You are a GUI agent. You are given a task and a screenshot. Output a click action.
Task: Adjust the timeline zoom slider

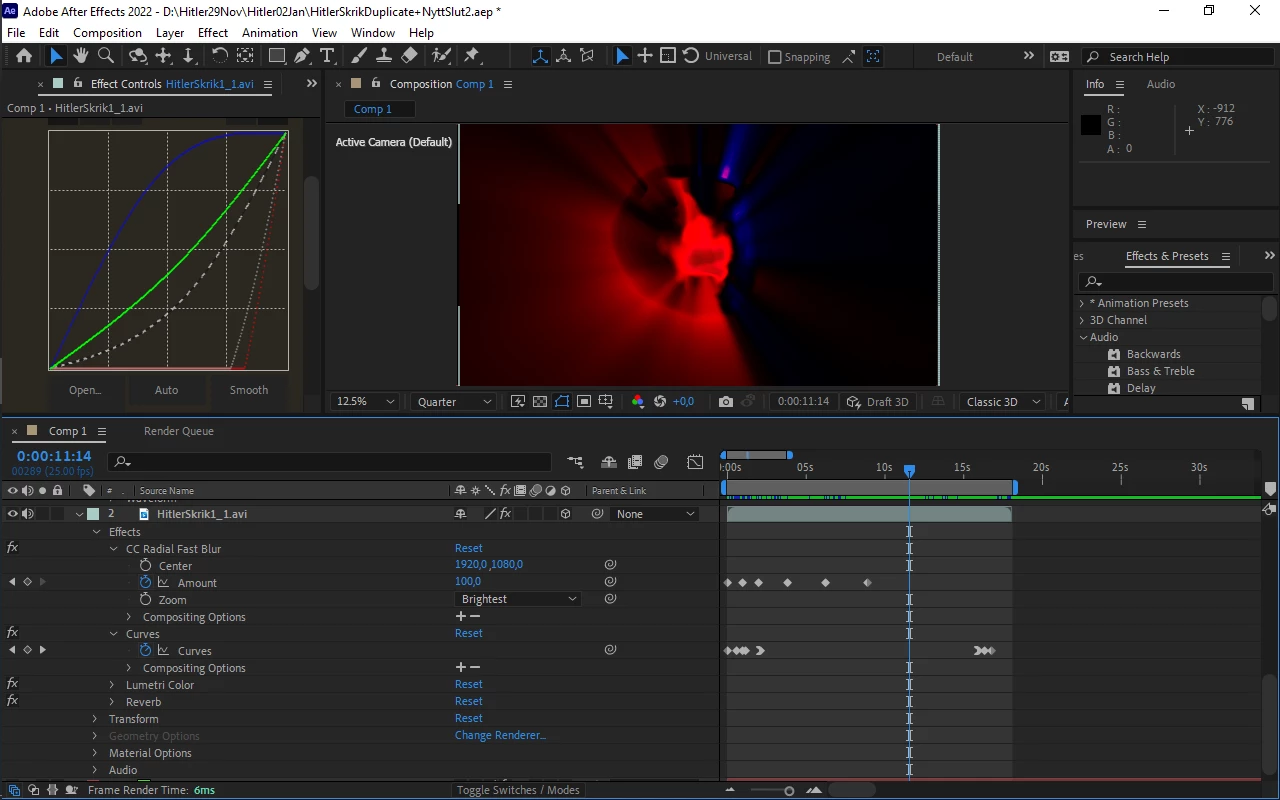tap(789, 791)
